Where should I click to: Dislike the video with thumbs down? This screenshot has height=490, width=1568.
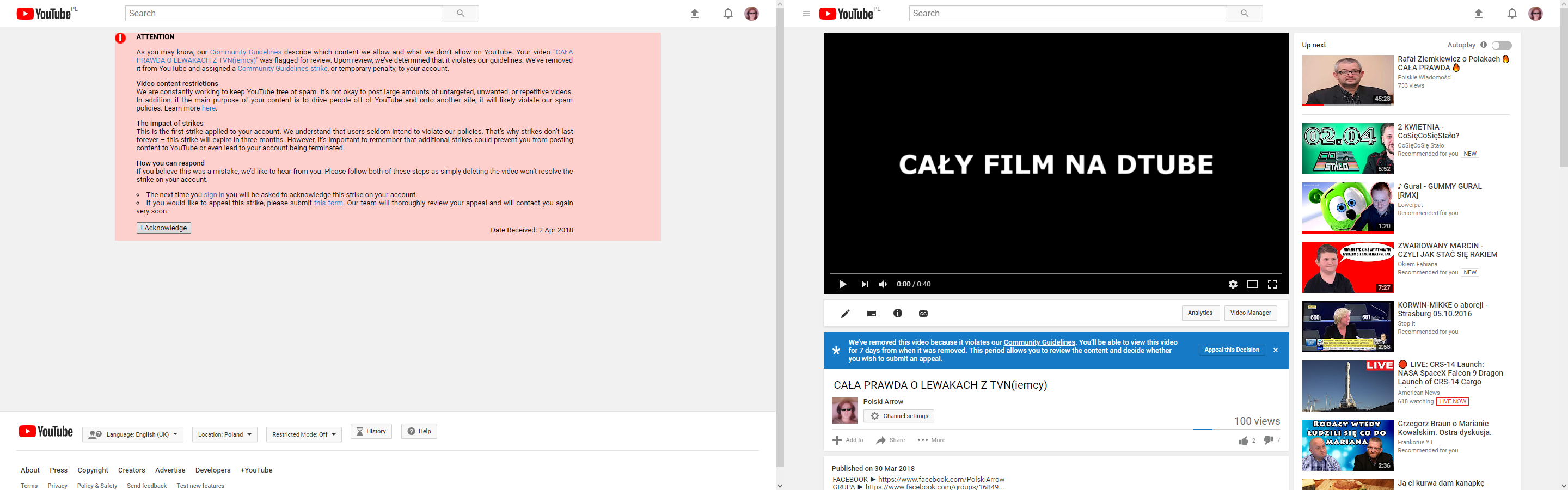tap(1268, 440)
